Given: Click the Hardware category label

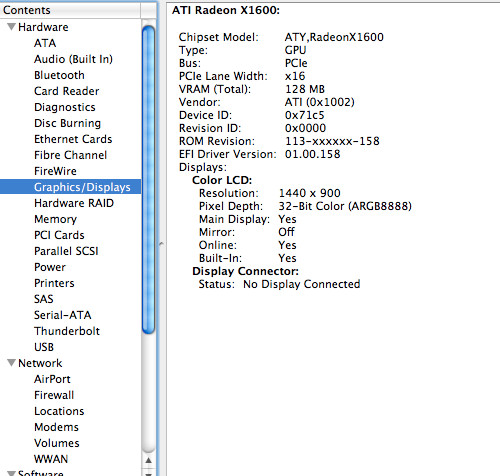Looking at the screenshot, I should coord(43,27).
